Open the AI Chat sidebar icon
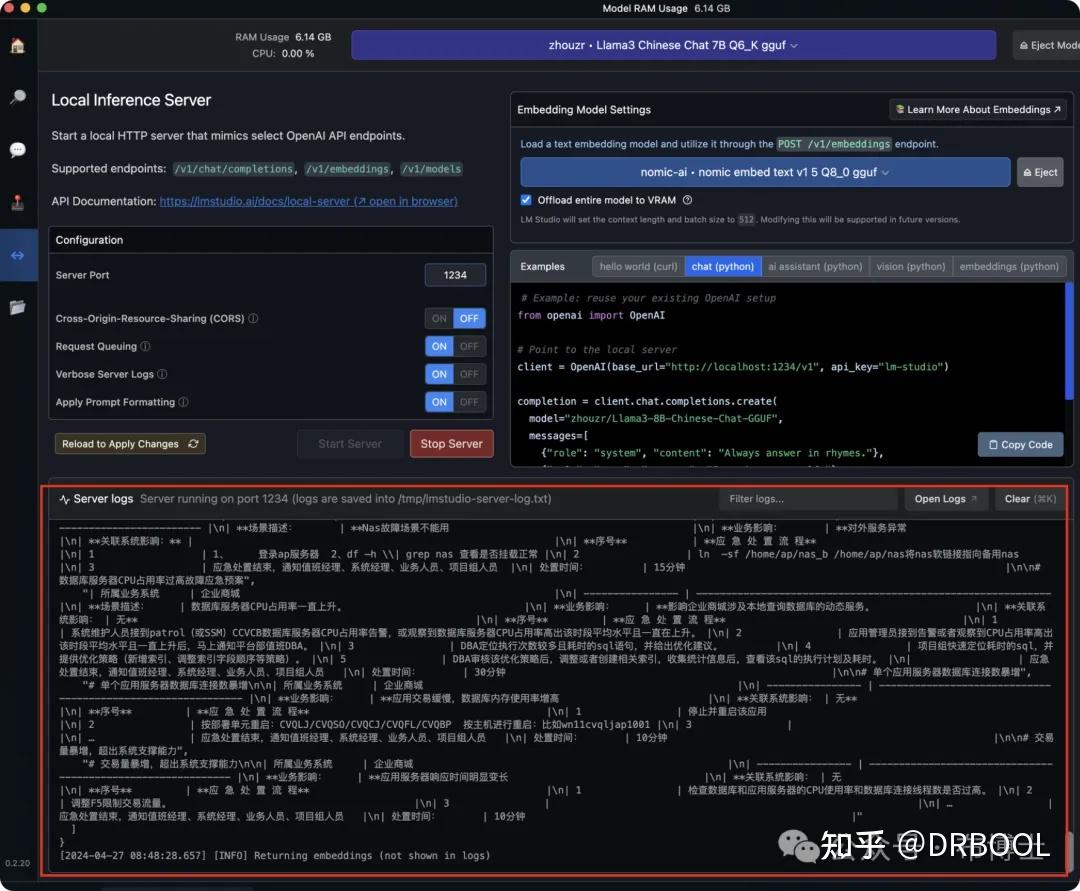Image resolution: width=1080 pixels, height=891 pixels. [x=18, y=150]
